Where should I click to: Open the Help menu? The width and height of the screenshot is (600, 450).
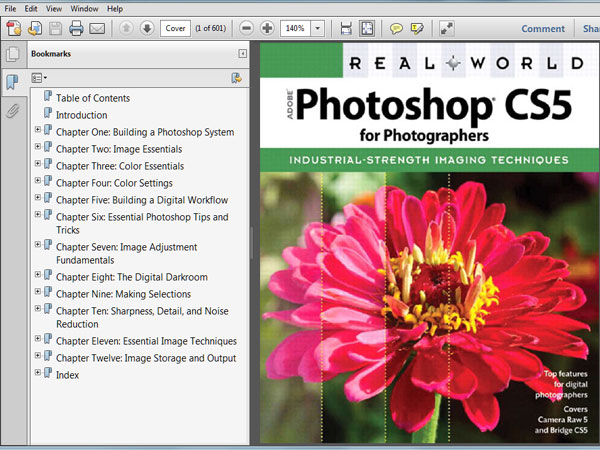[x=115, y=8]
